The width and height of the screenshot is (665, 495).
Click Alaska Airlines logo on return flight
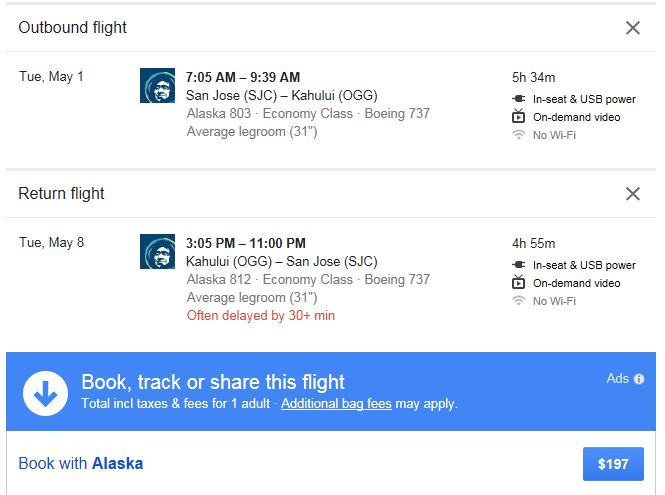(x=158, y=252)
